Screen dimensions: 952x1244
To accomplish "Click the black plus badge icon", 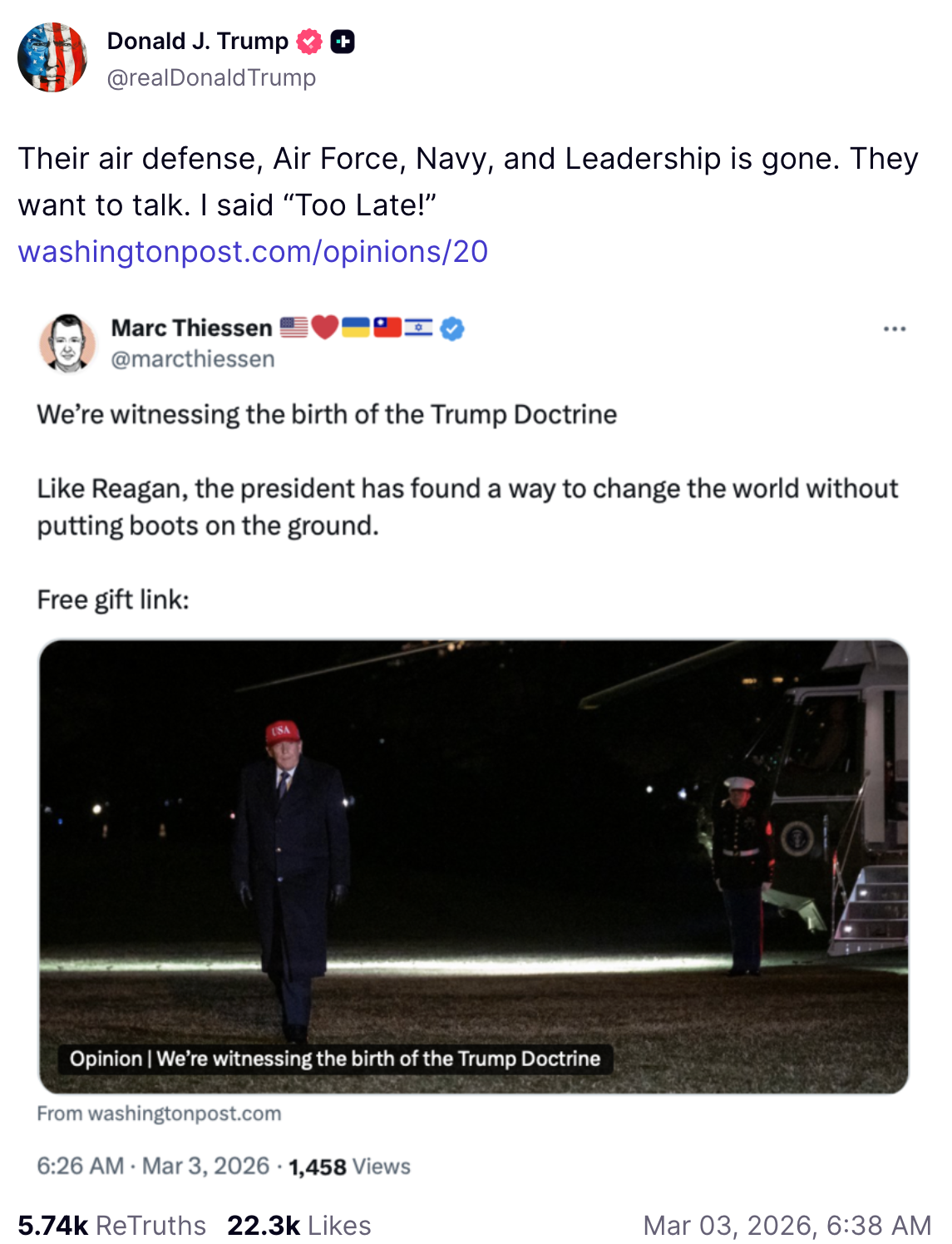I will click(x=343, y=42).
